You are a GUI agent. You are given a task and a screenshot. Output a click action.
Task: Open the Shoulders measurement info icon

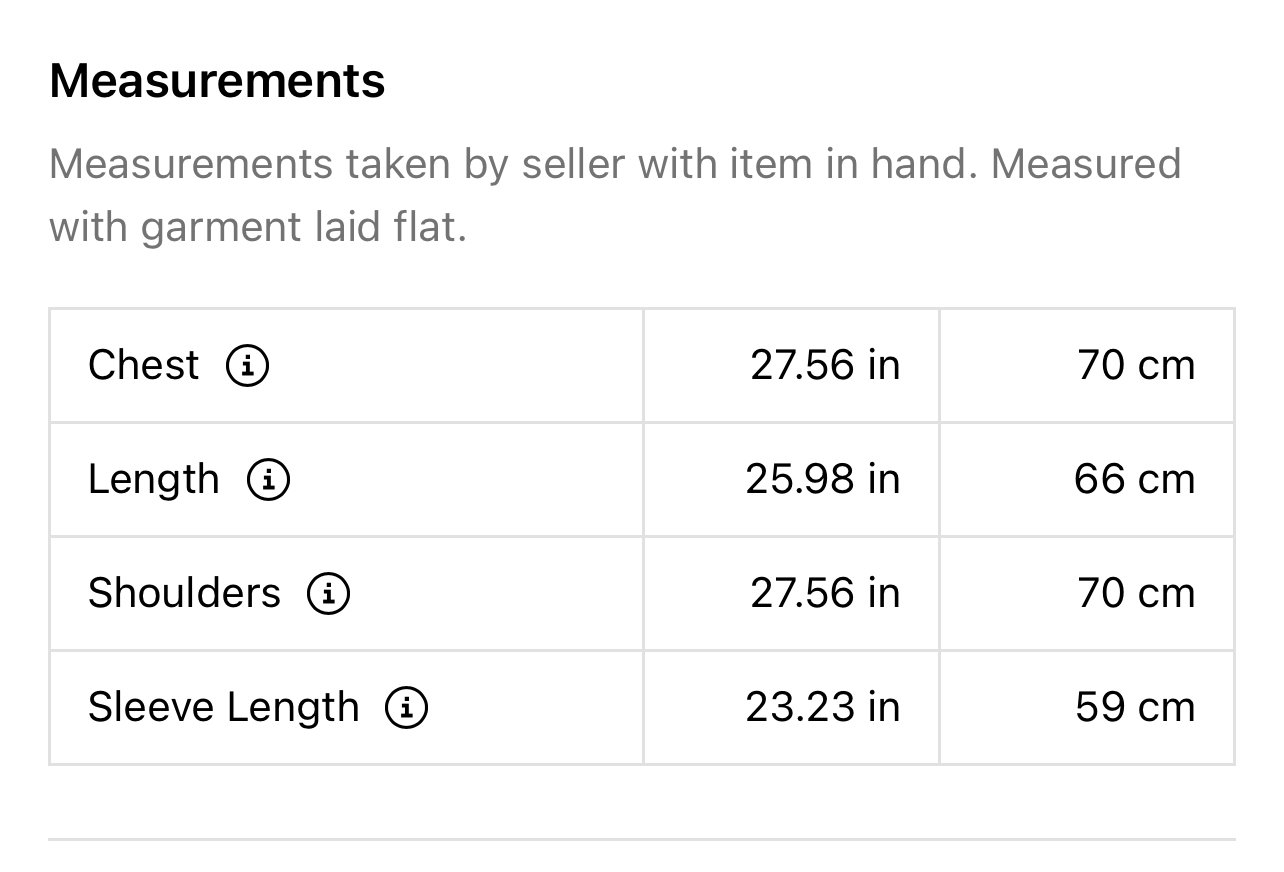tap(328, 594)
